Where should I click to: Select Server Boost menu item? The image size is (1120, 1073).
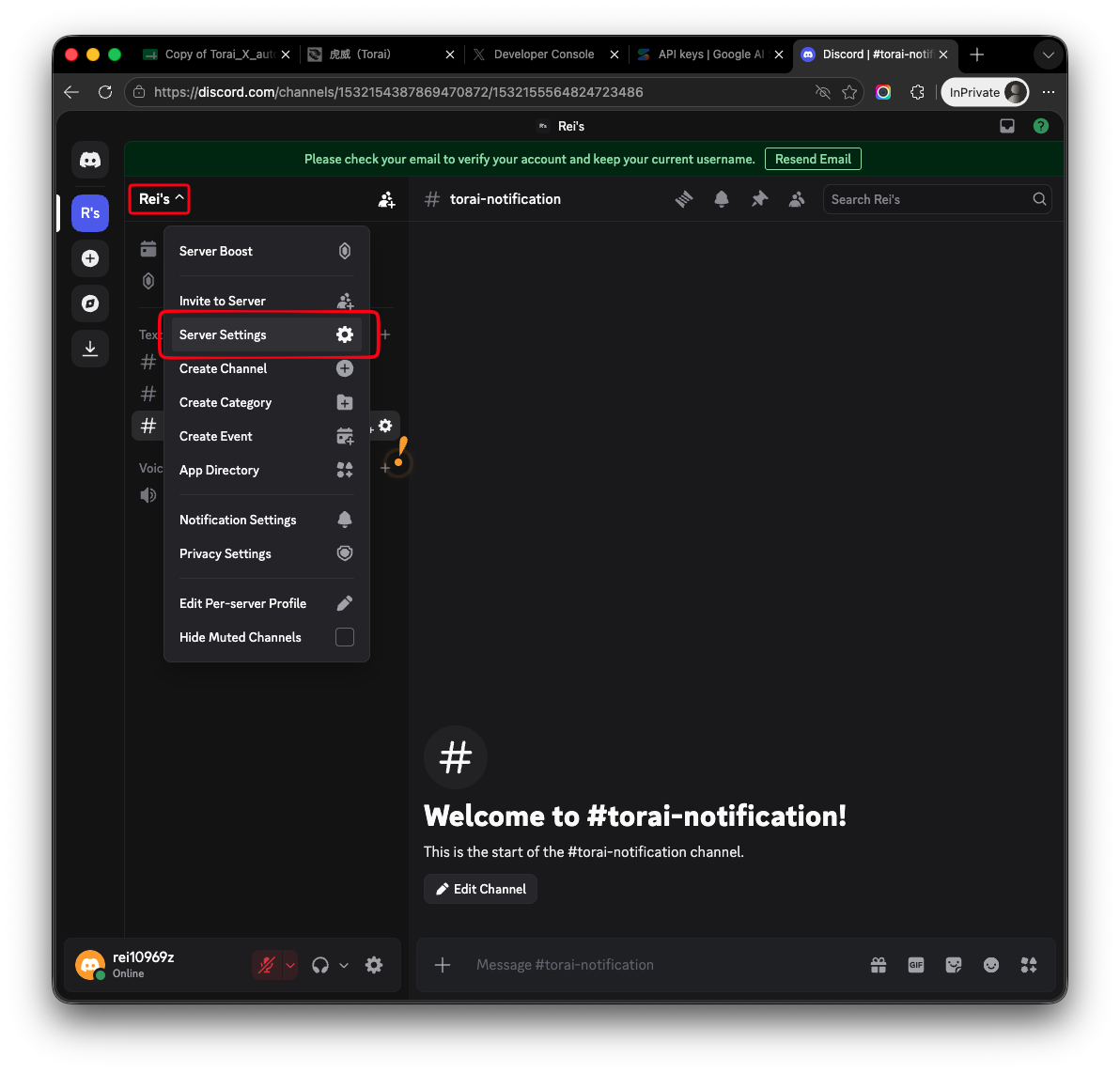tap(267, 252)
